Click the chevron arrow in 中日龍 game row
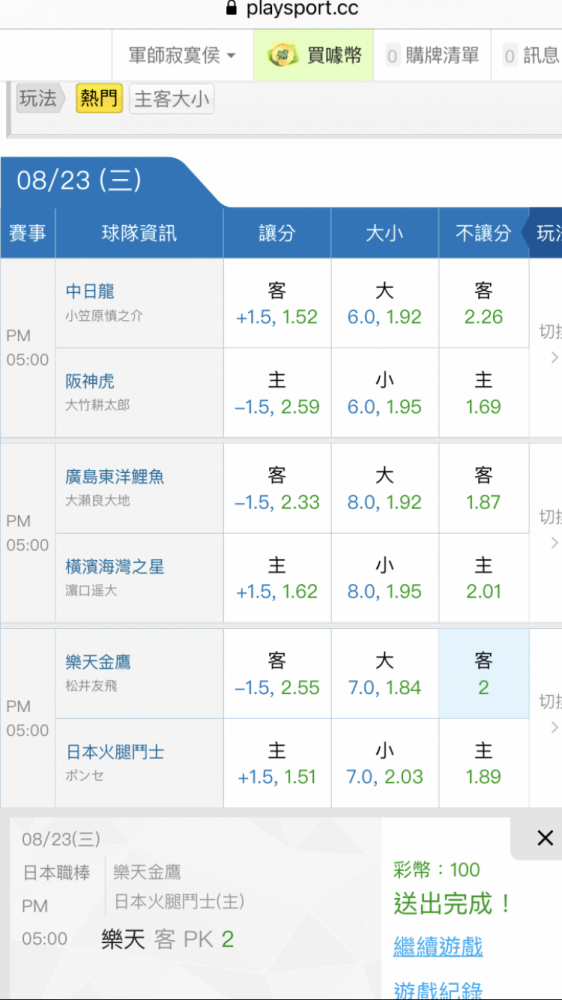The width and height of the screenshot is (562, 1000). (x=554, y=358)
